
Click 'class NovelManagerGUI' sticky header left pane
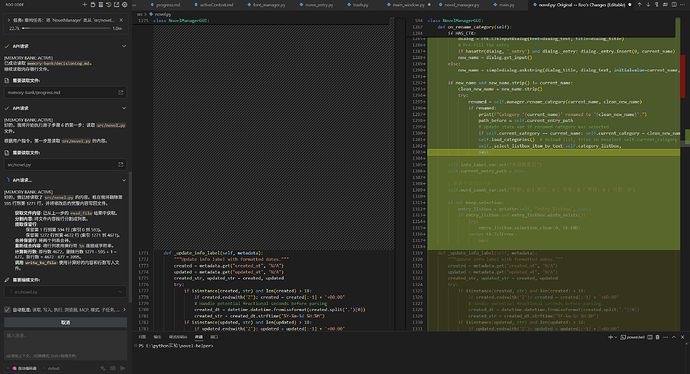tap(181, 21)
